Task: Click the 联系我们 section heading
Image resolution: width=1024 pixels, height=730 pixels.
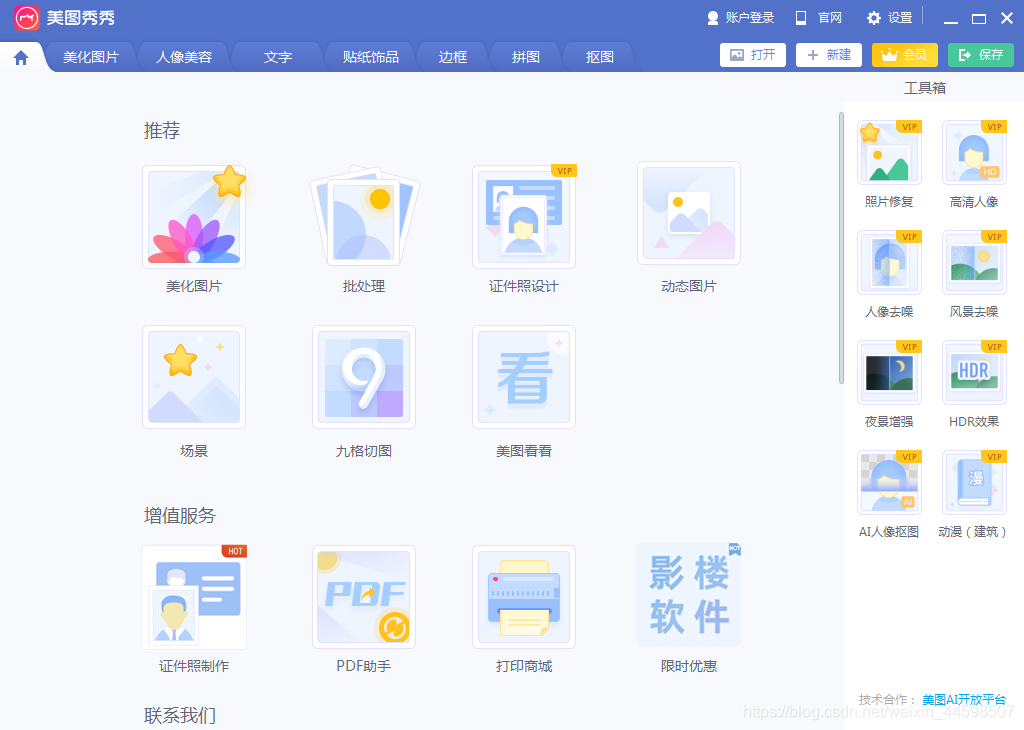Action: (180, 716)
